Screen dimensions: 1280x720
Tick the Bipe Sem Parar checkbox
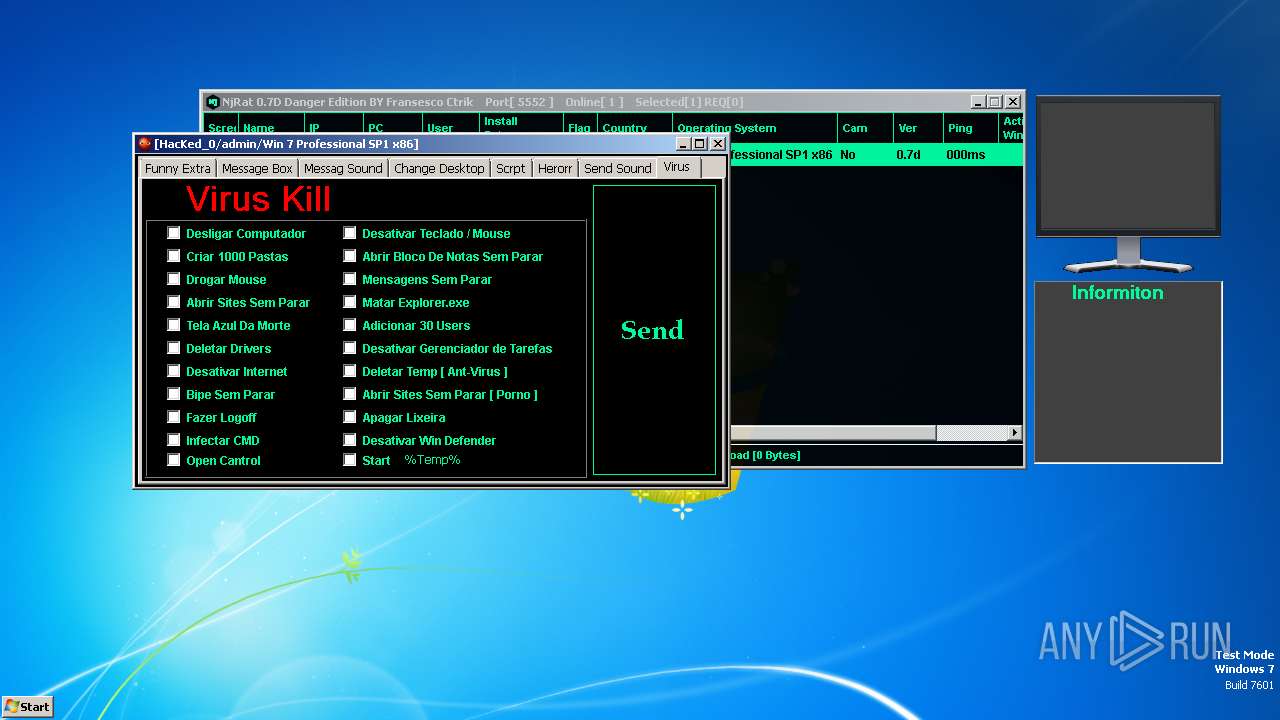[x=174, y=394]
